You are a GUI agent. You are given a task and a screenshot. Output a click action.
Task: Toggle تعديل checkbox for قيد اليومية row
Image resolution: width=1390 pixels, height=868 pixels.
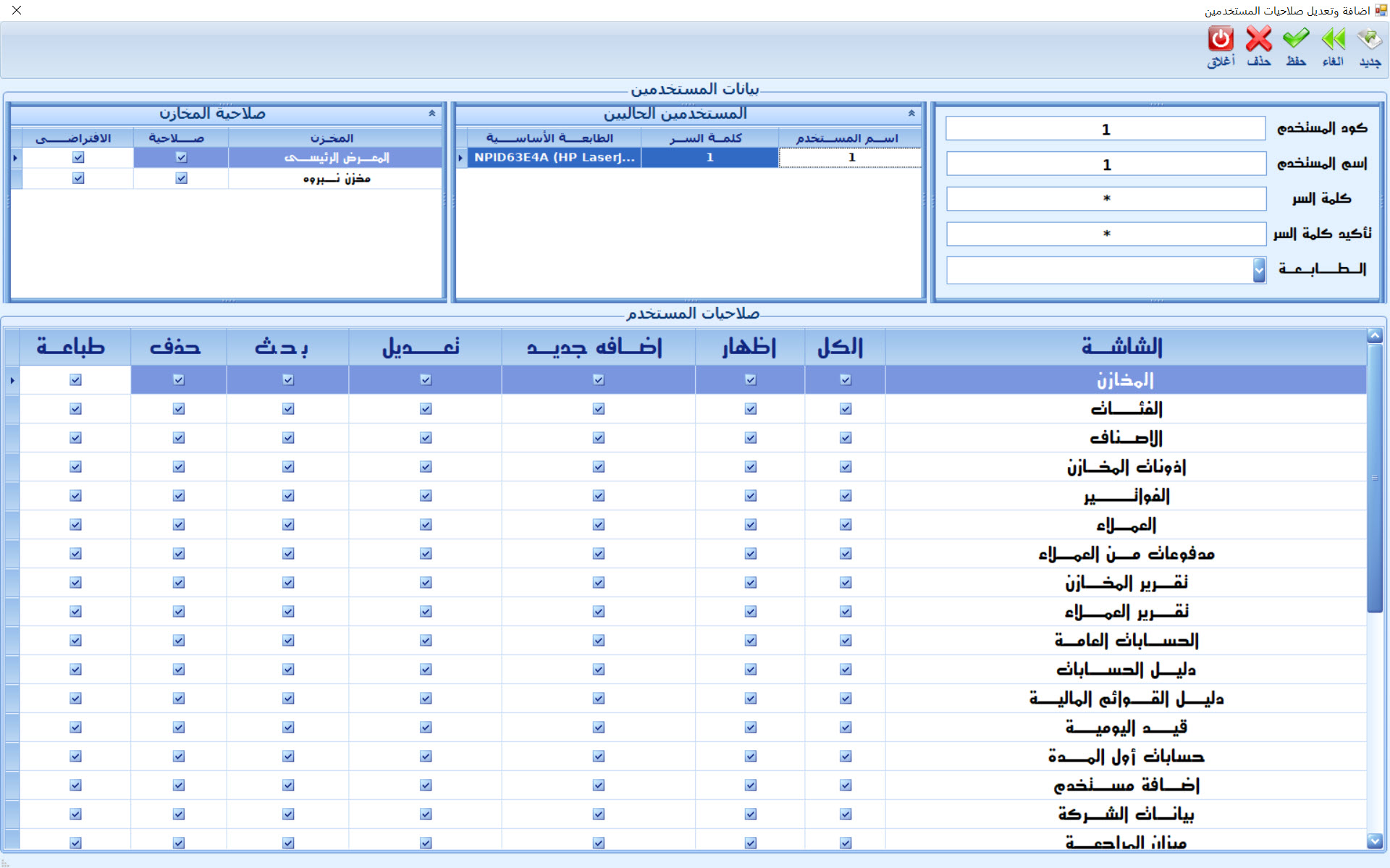pos(425,728)
